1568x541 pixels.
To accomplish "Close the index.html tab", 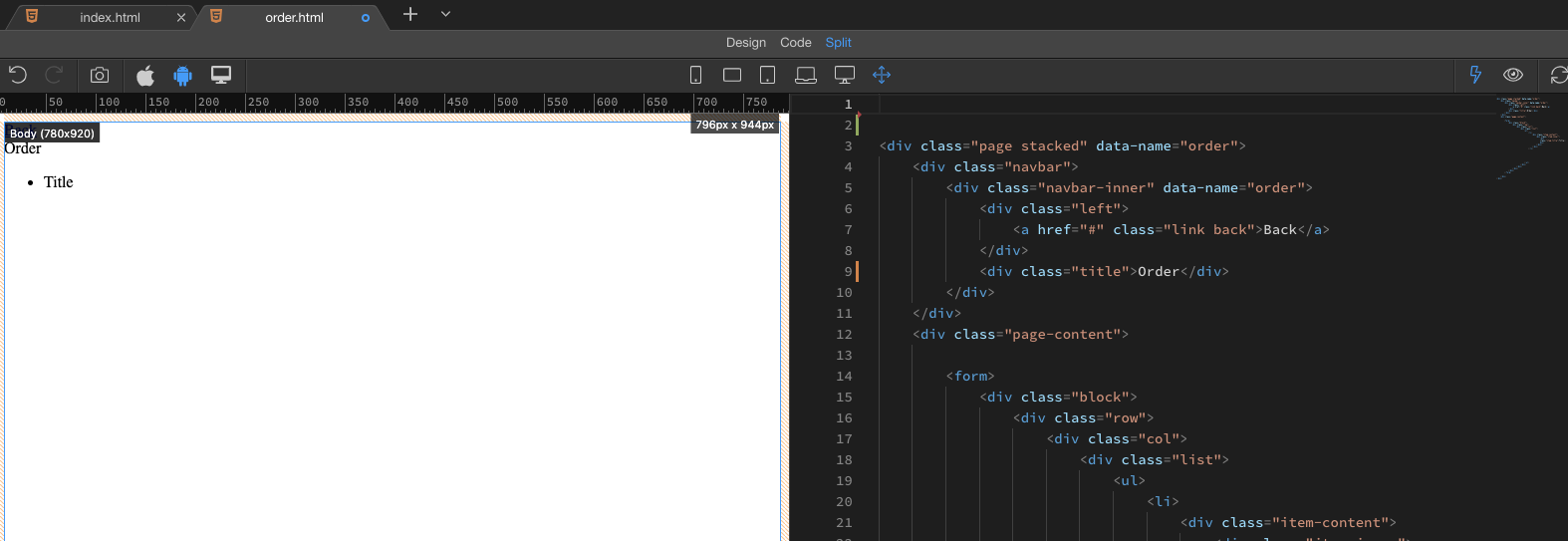I will point(181,17).
